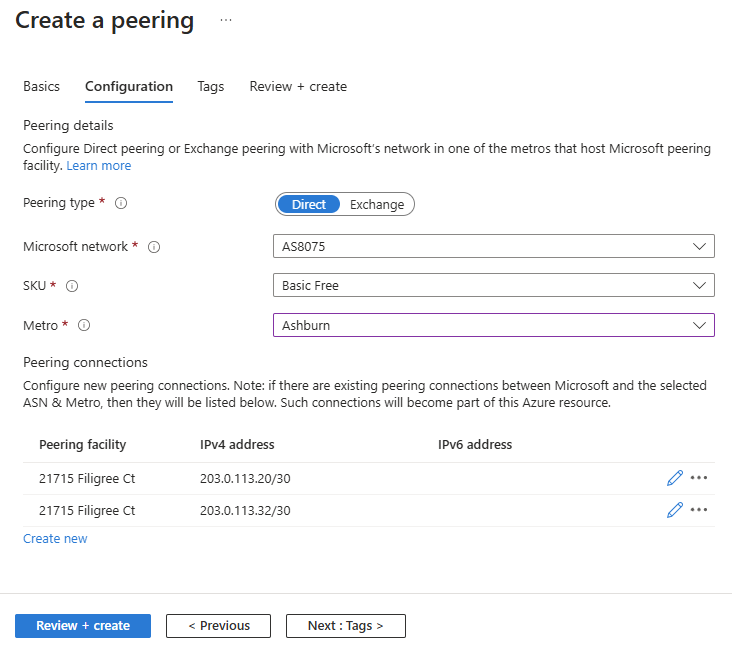Open more options for 203.0.113.32/30 connection
The image size is (732, 651).
pos(699,510)
